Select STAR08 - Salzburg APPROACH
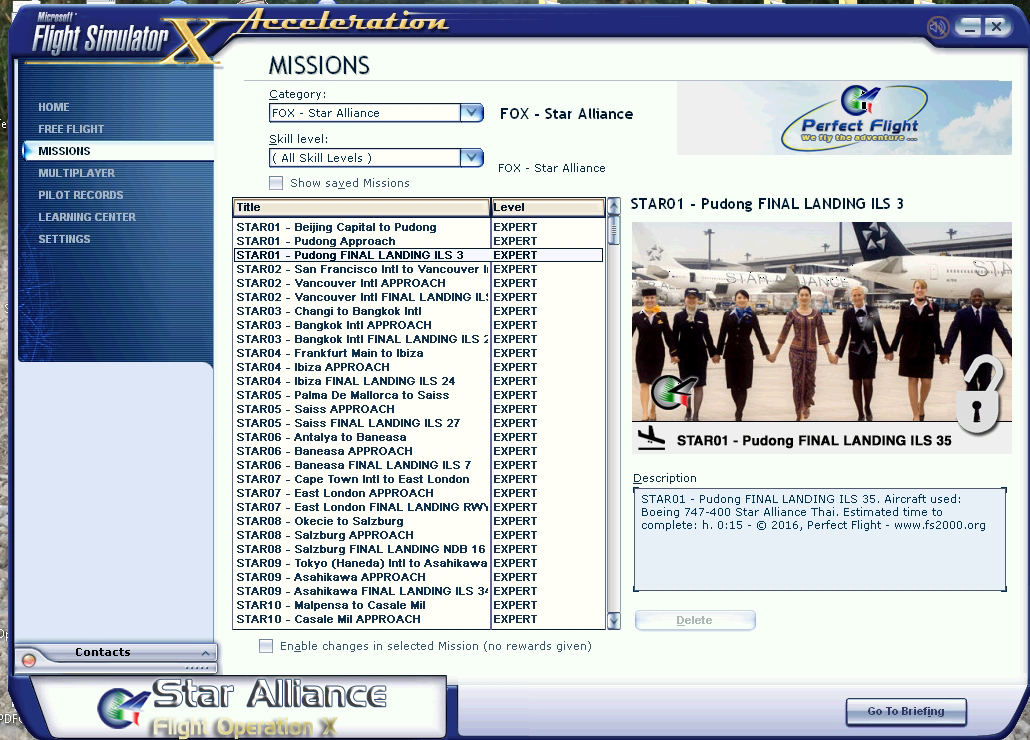1030x740 pixels. (418, 536)
